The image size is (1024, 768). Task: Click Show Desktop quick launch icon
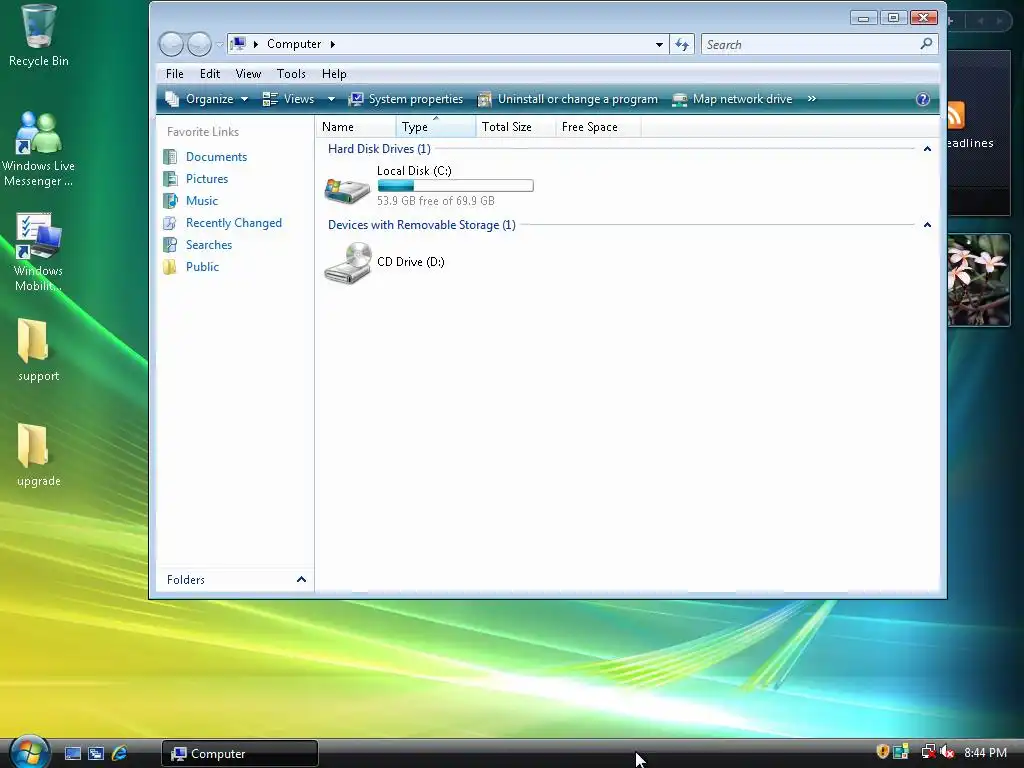pyautogui.click(x=72, y=754)
